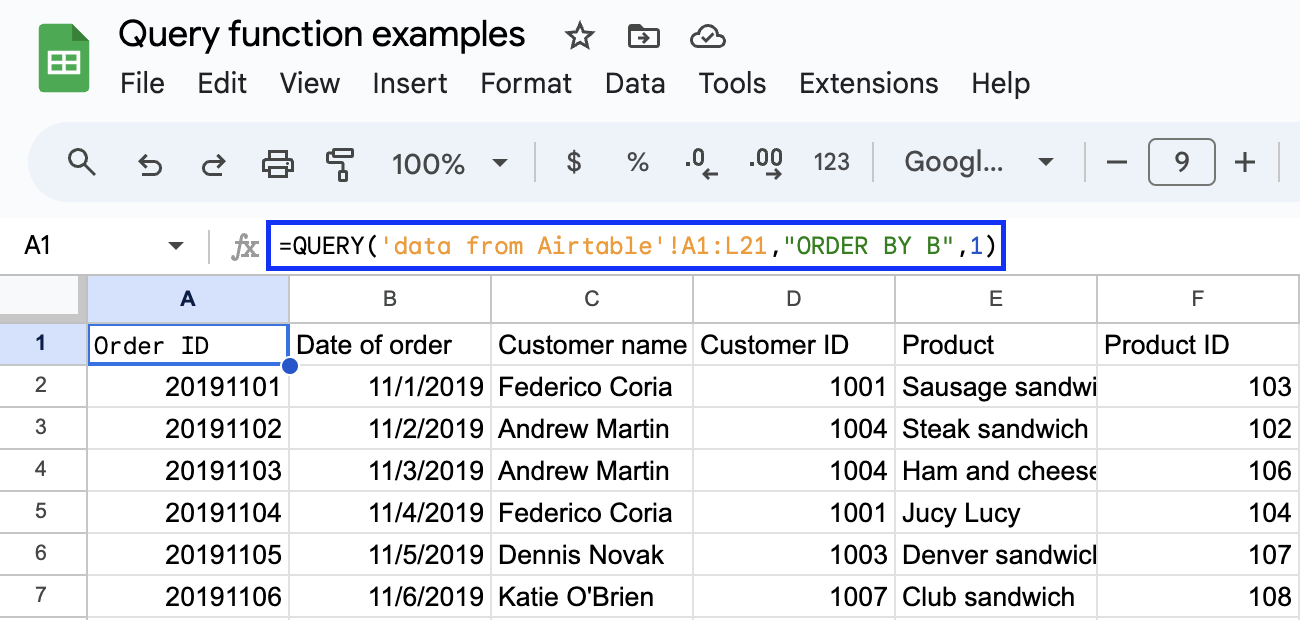Viewport: 1300px width, 620px height.
Task: Undo the last action
Action: click(149, 163)
